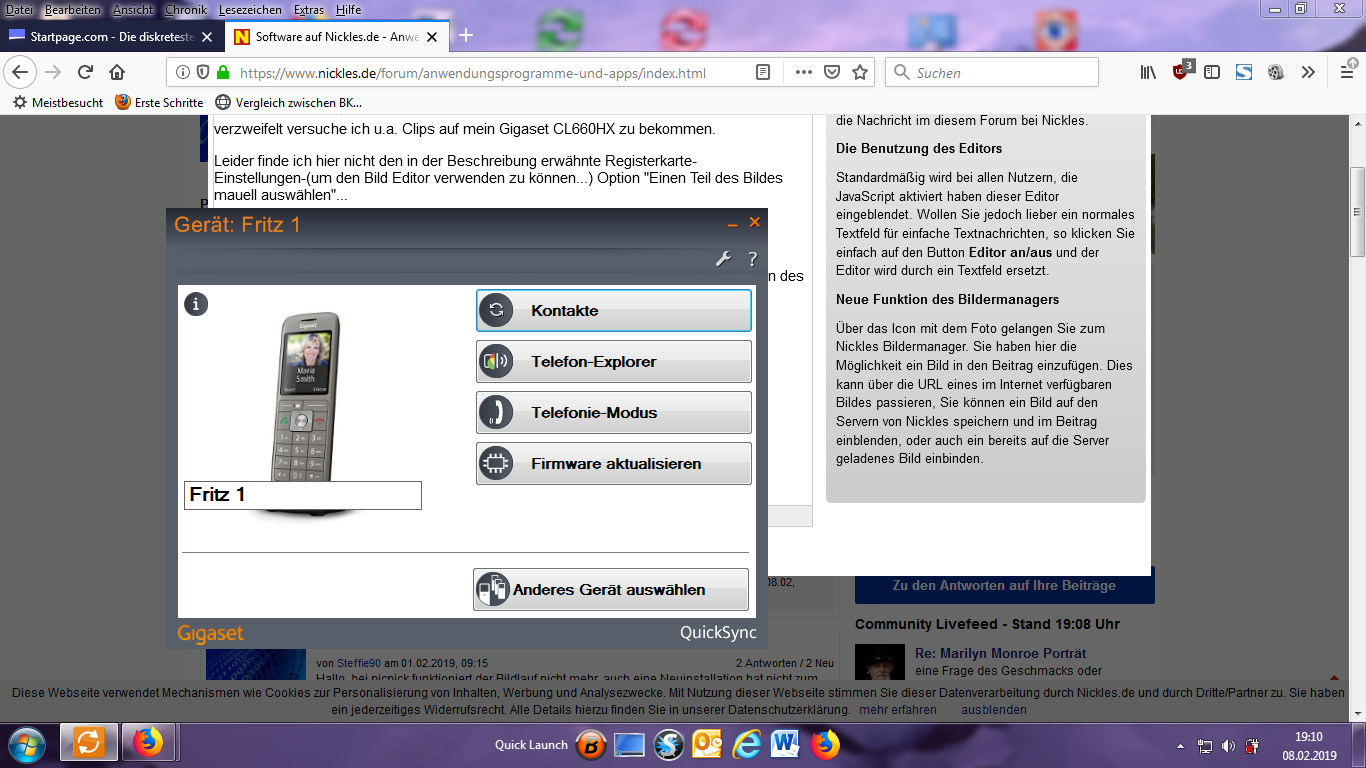Go to the Firefox home page
The width and height of the screenshot is (1366, 768).
pos(117,72)
